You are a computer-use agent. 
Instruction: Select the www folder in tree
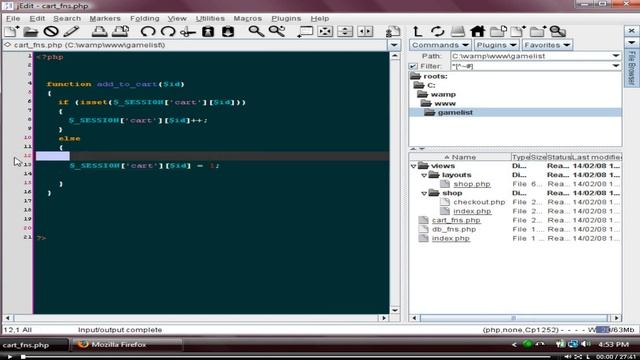[445, 103]
